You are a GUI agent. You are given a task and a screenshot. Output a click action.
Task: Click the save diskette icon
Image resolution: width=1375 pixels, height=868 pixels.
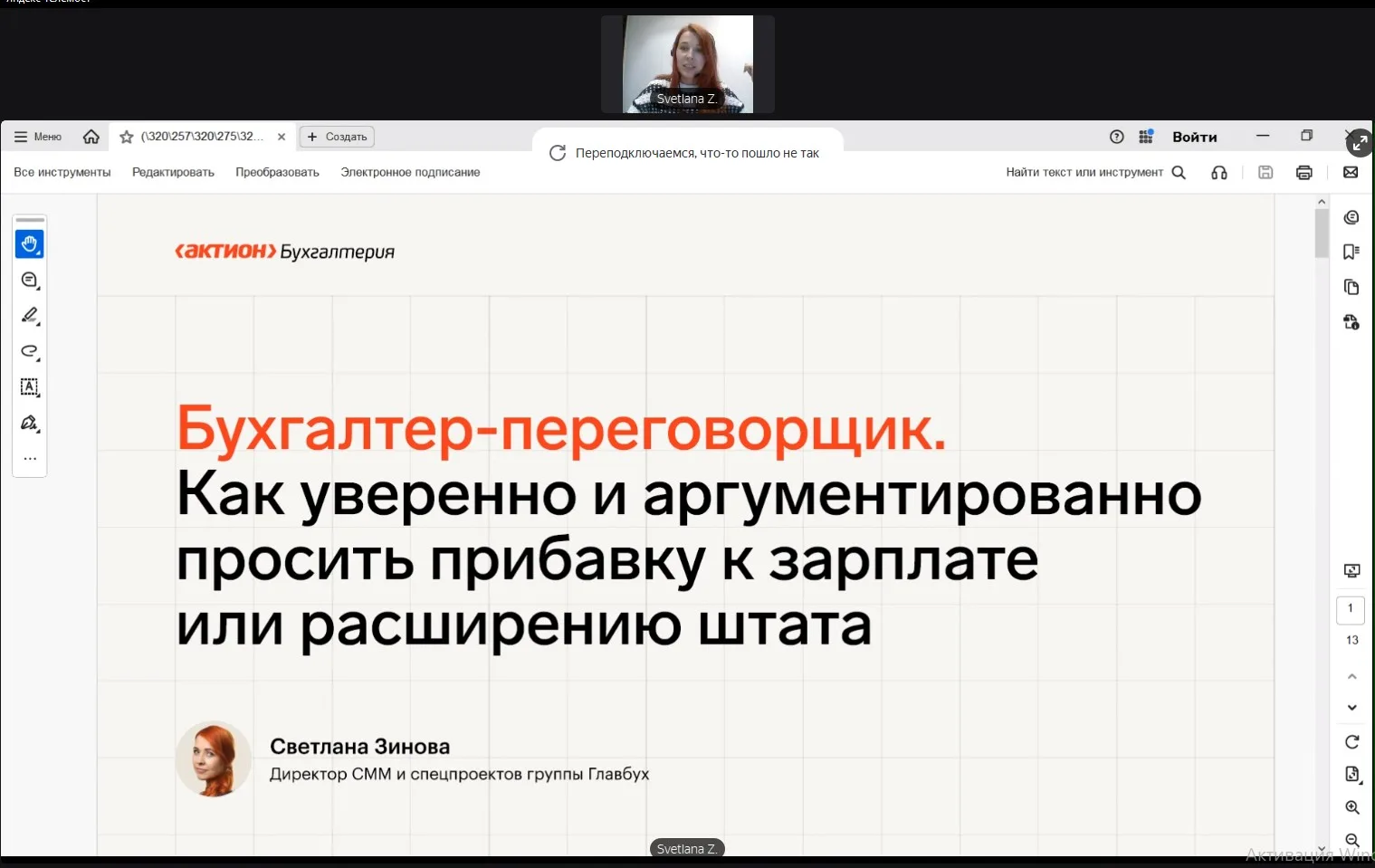[1265, 172]
